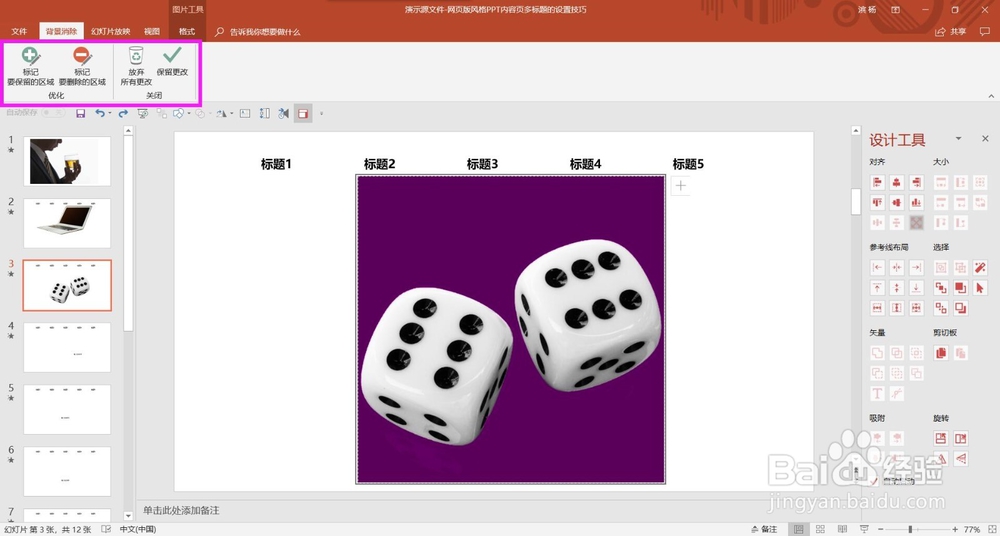The height and width of the screenshot is (536, 1000).
Task: Open shapes dropdown arrow in quick toolbar
Action: [189, 114]
